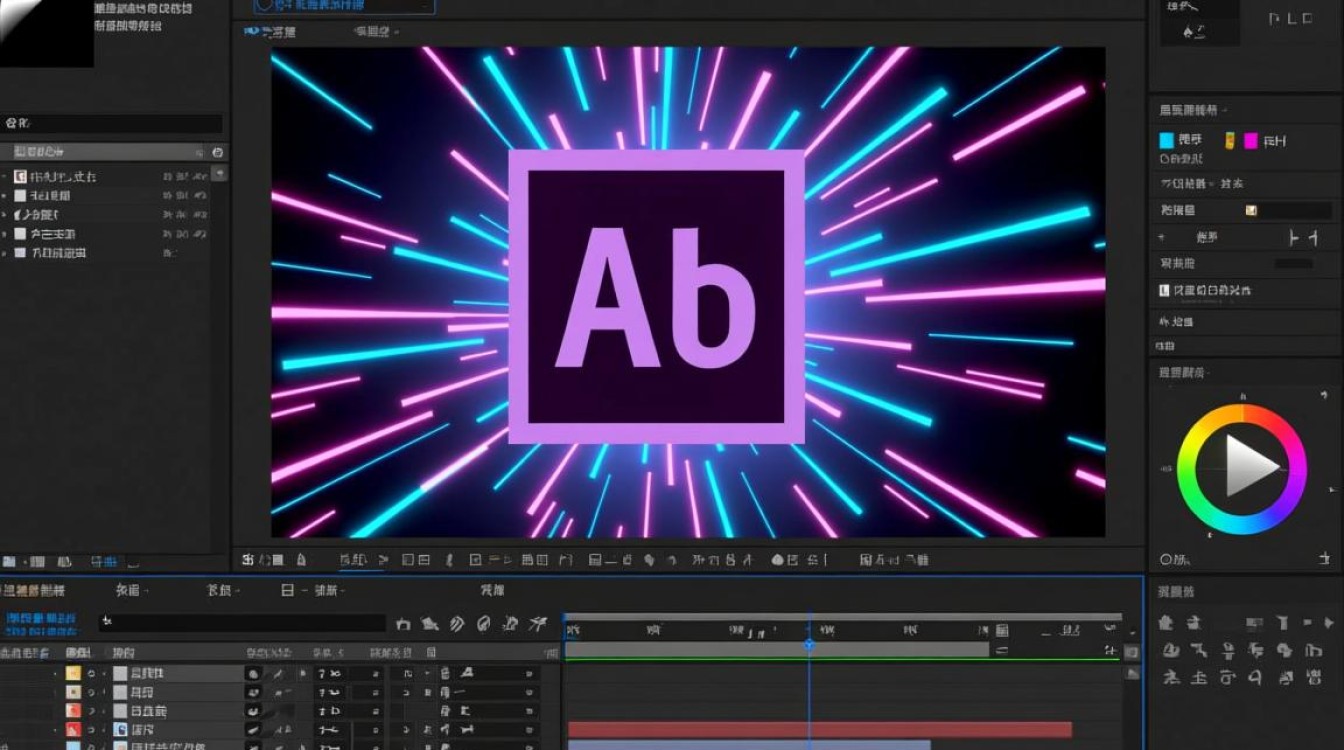This screenshot has height=750, width=1344.
Task: Expand the first item in the project list
Action: [5, 177]
